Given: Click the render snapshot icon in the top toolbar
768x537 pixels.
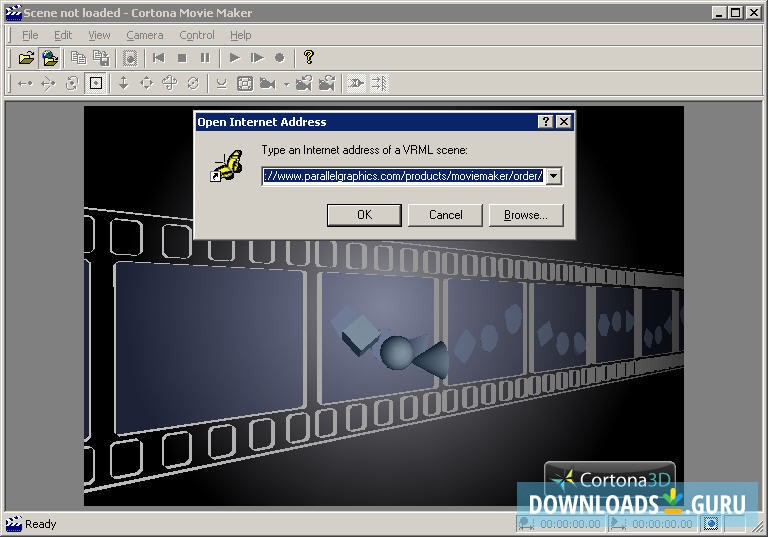Looking at the screenshot, I should (130, 58).
